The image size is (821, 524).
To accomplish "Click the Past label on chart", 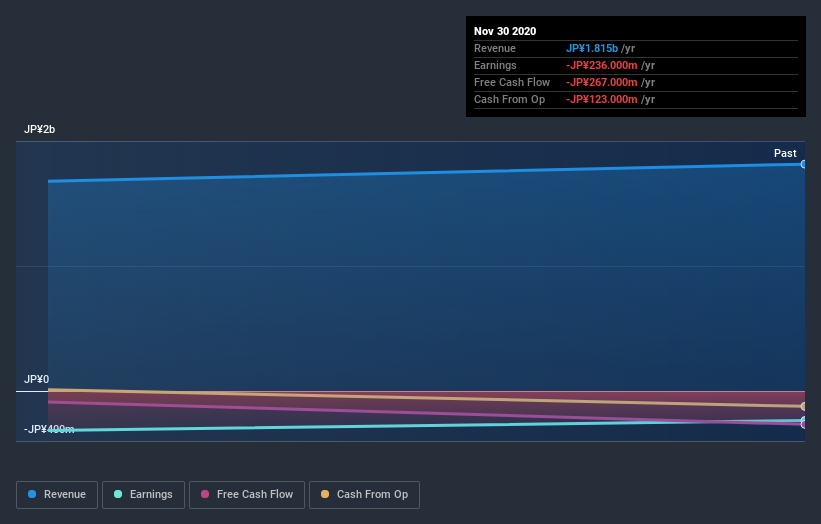I will pyautogui.click(x=785, y=153).
